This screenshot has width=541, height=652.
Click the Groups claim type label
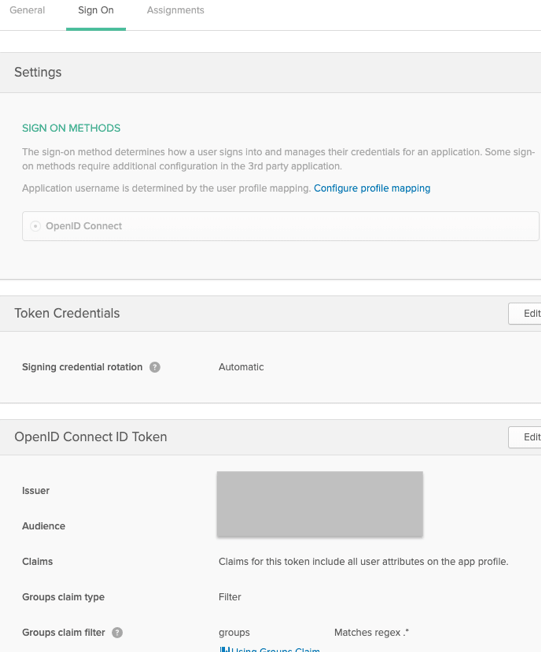[x=63, y=597]
